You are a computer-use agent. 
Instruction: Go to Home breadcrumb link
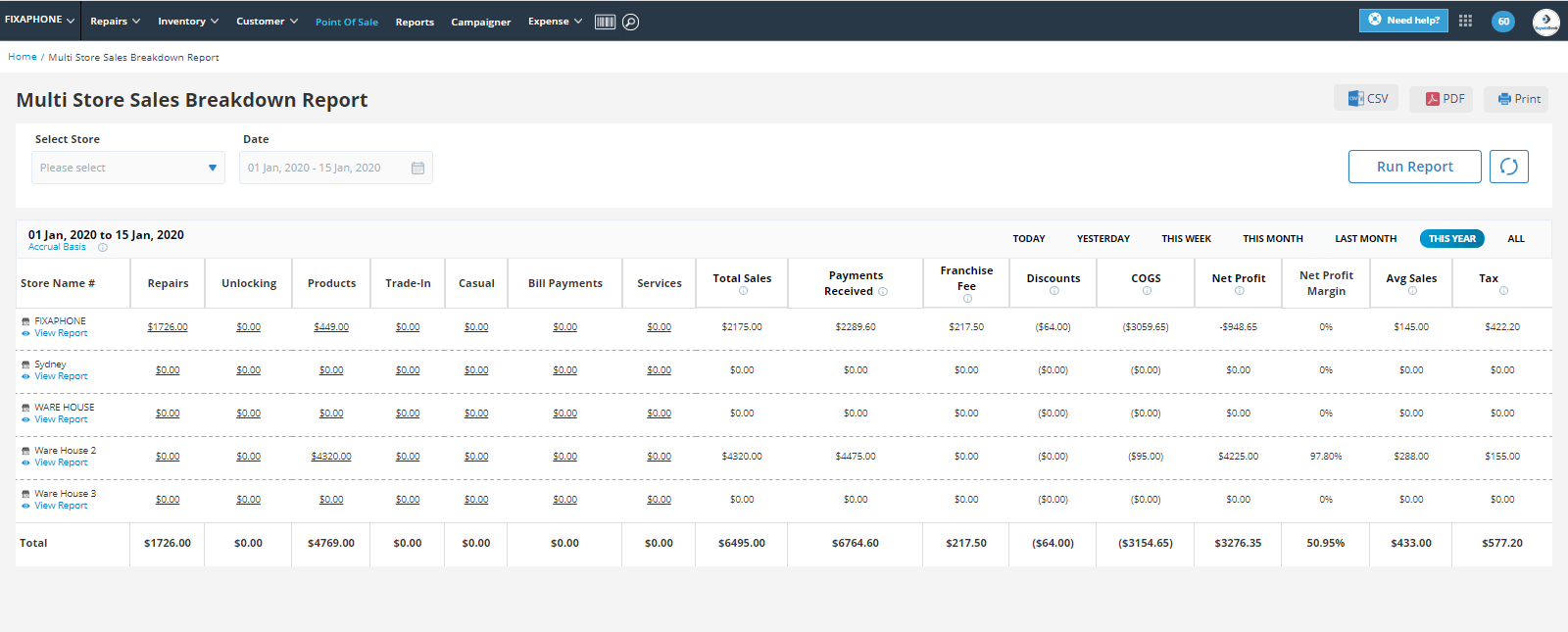23,57
